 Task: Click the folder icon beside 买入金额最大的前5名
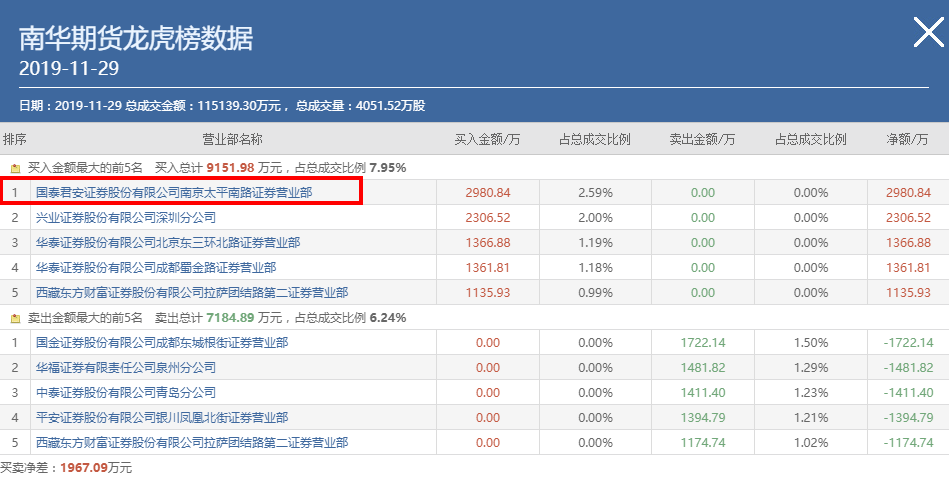point(16,168)
